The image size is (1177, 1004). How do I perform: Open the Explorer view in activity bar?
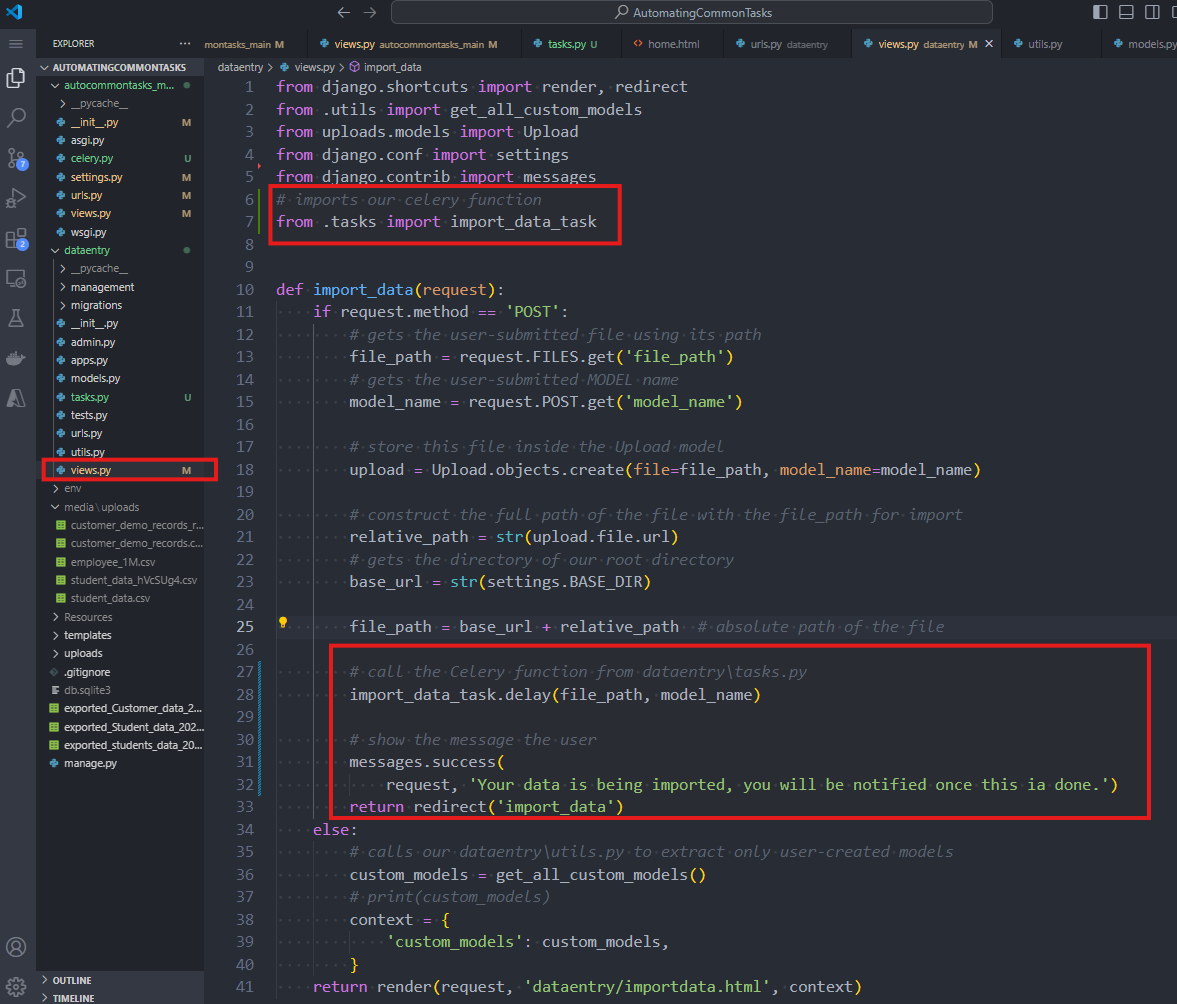(x=16, y=77)
